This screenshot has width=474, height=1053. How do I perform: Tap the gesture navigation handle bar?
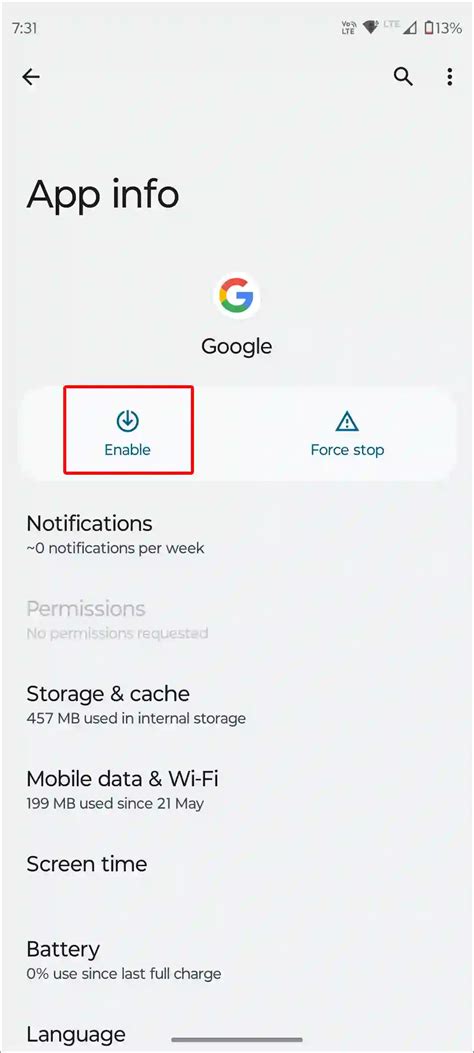238,1040
